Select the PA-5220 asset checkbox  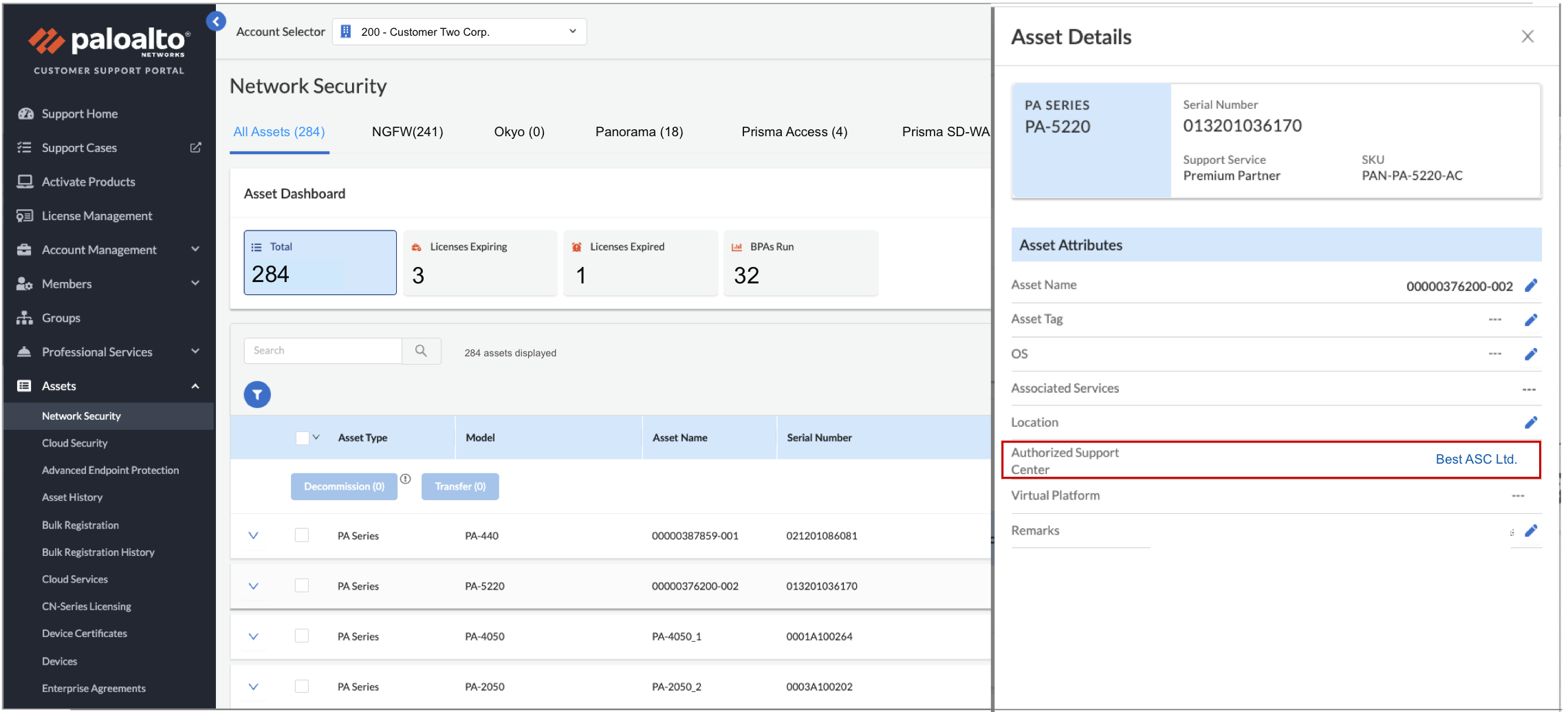(302, 585)
